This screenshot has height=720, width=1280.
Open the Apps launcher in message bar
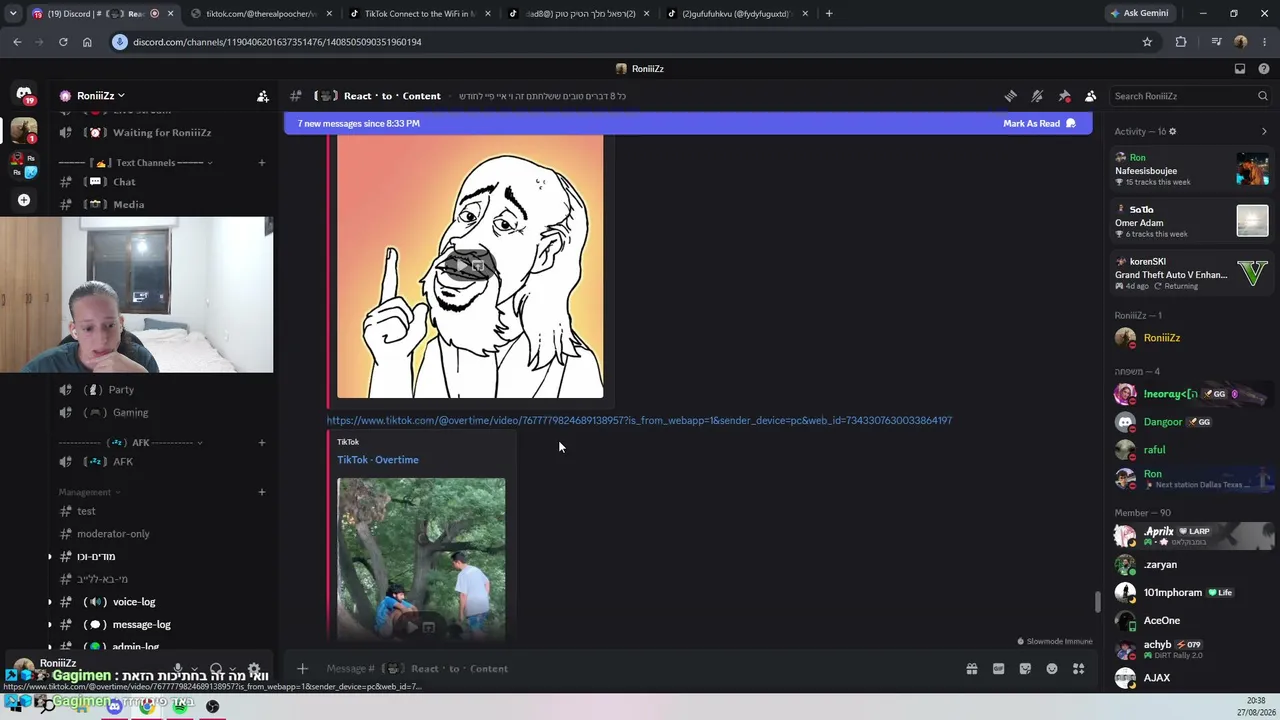[x=1078, y=669]
